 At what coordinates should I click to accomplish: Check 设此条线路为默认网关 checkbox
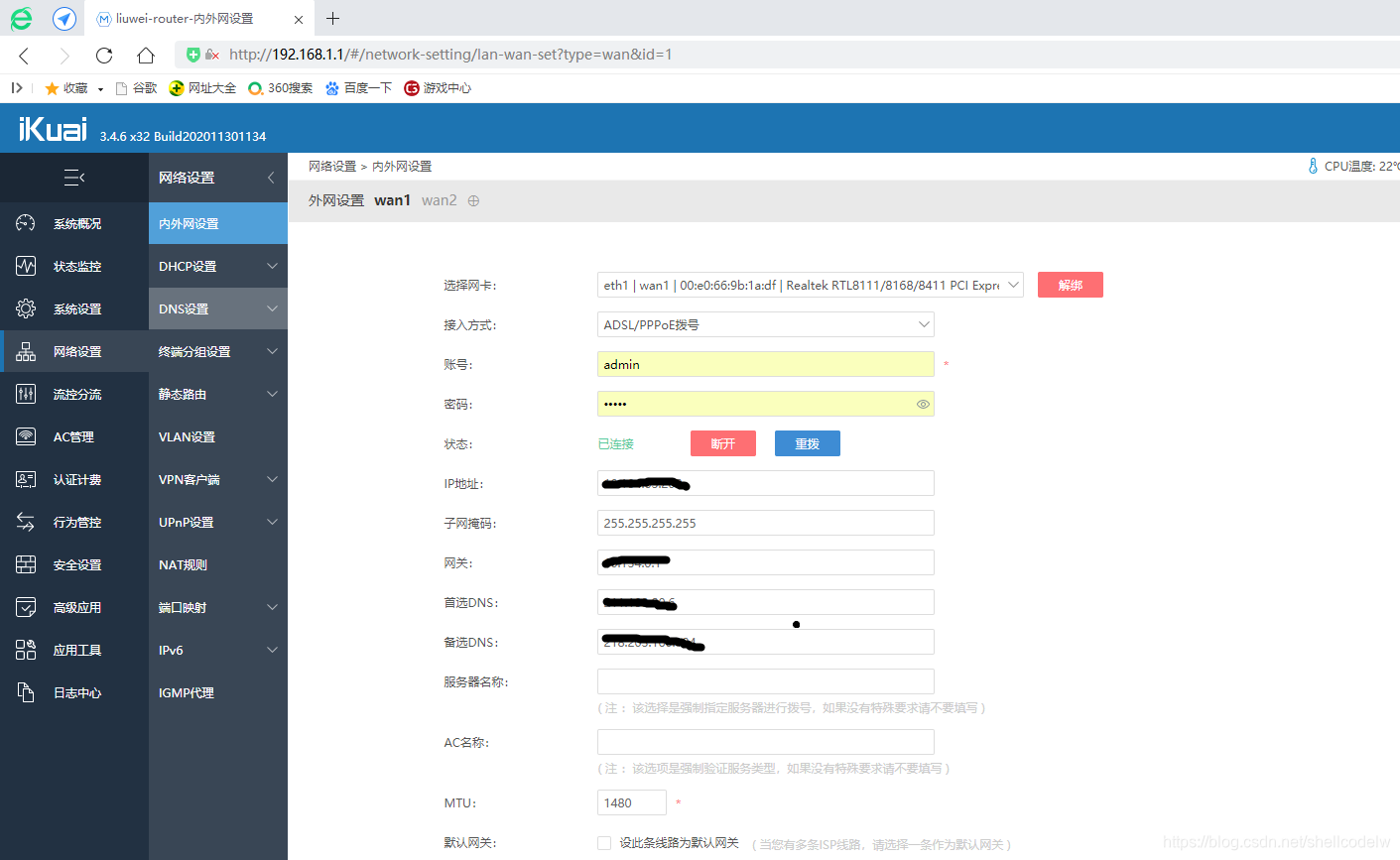pos(604,843)
